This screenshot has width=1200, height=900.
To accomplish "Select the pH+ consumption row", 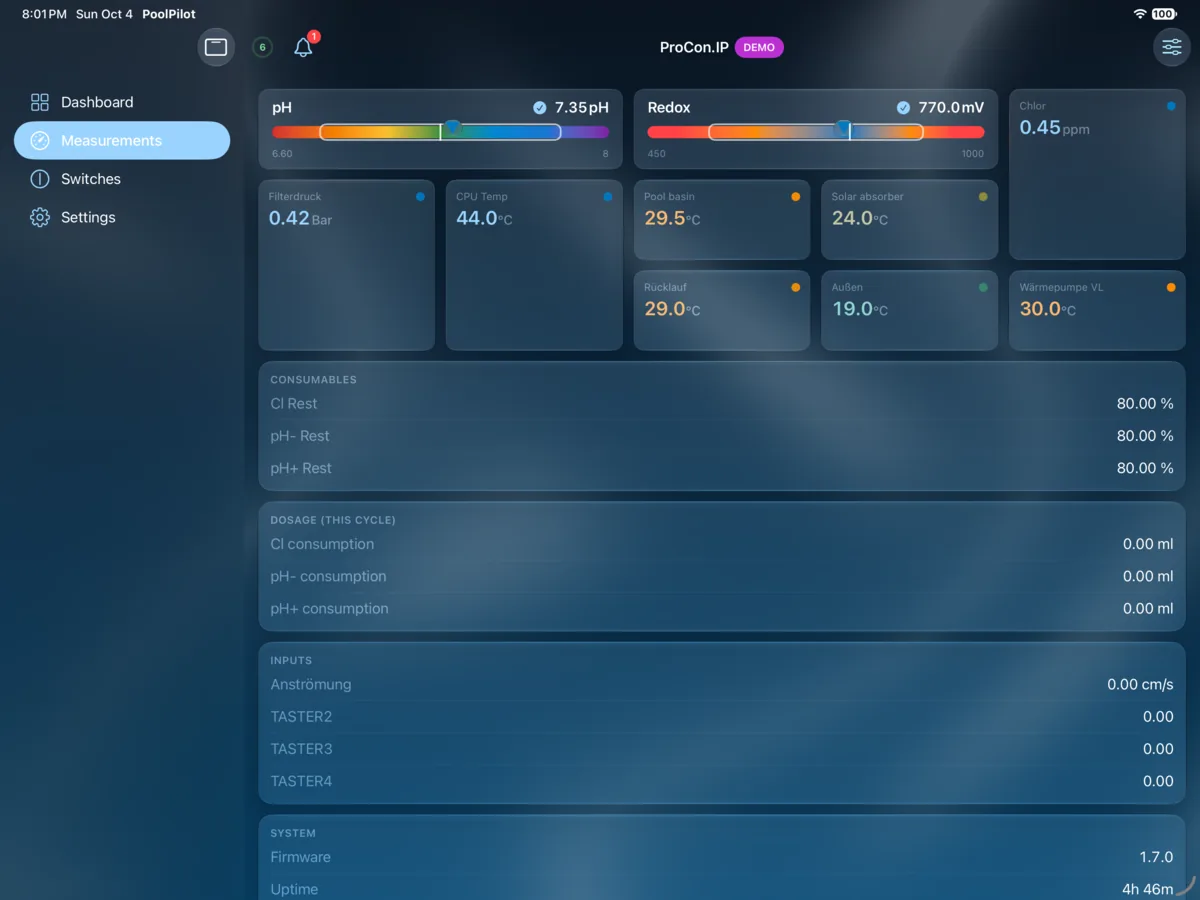I will pos(722,608).
